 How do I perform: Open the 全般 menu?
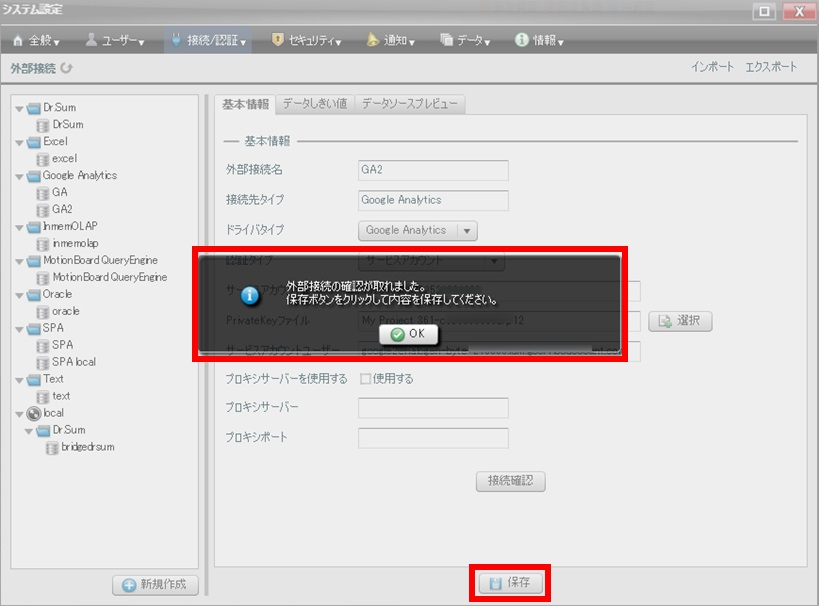pyautogui.click(x=36, y=40)
